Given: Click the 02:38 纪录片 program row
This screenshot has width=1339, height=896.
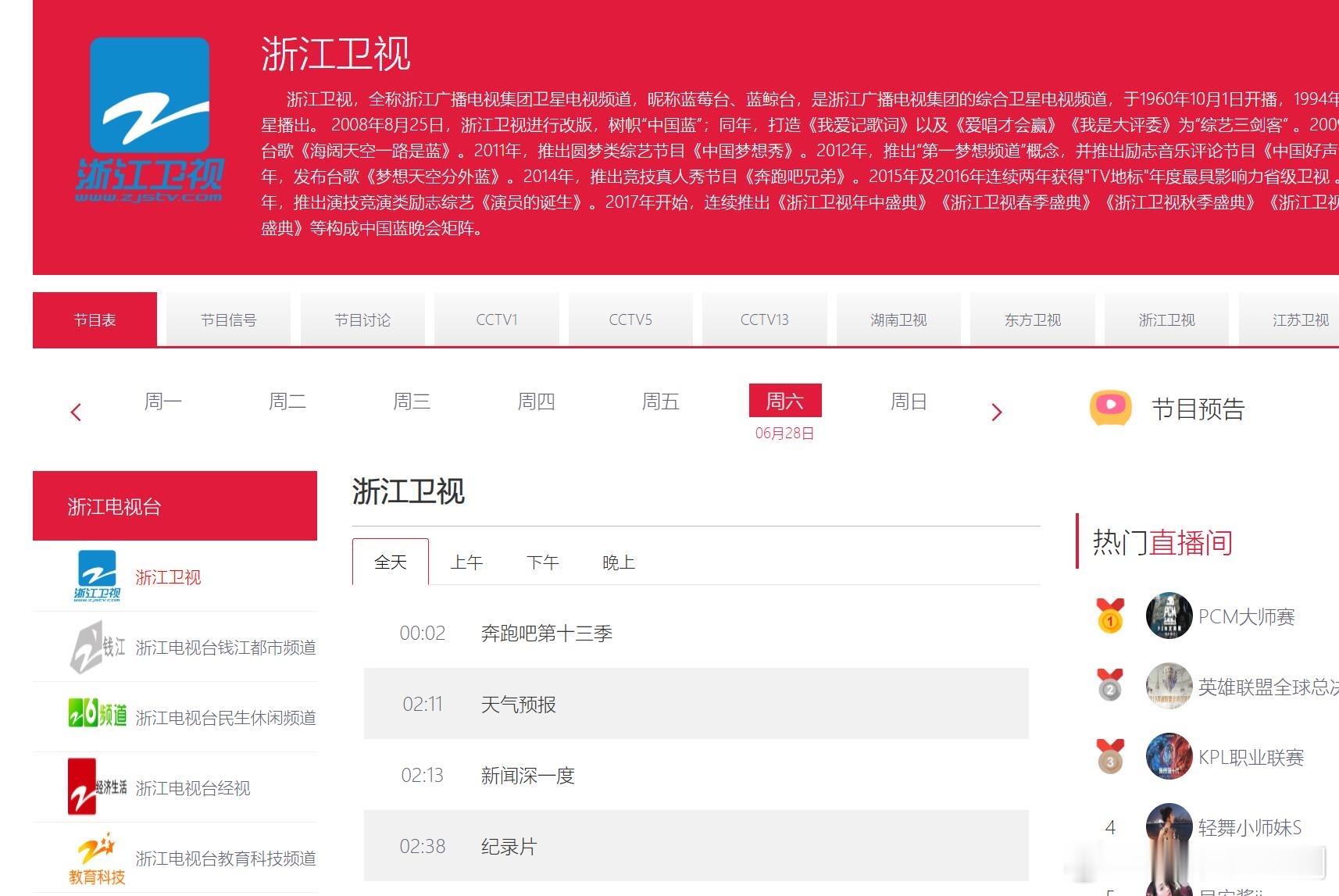Looking at the screenshot, I should pos(696,846).
